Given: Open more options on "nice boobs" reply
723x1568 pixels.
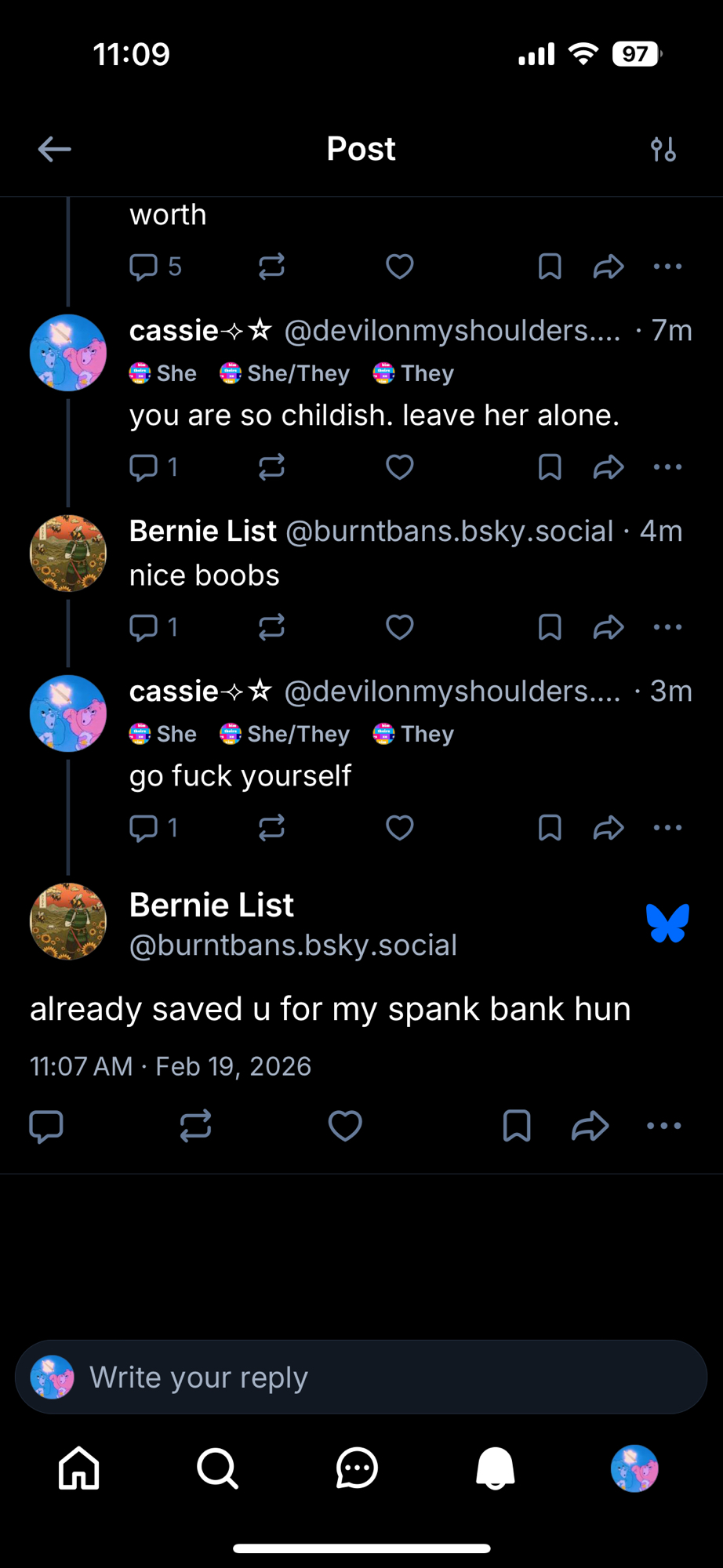Looking at the screenshot, I should [x=667, y=627].
